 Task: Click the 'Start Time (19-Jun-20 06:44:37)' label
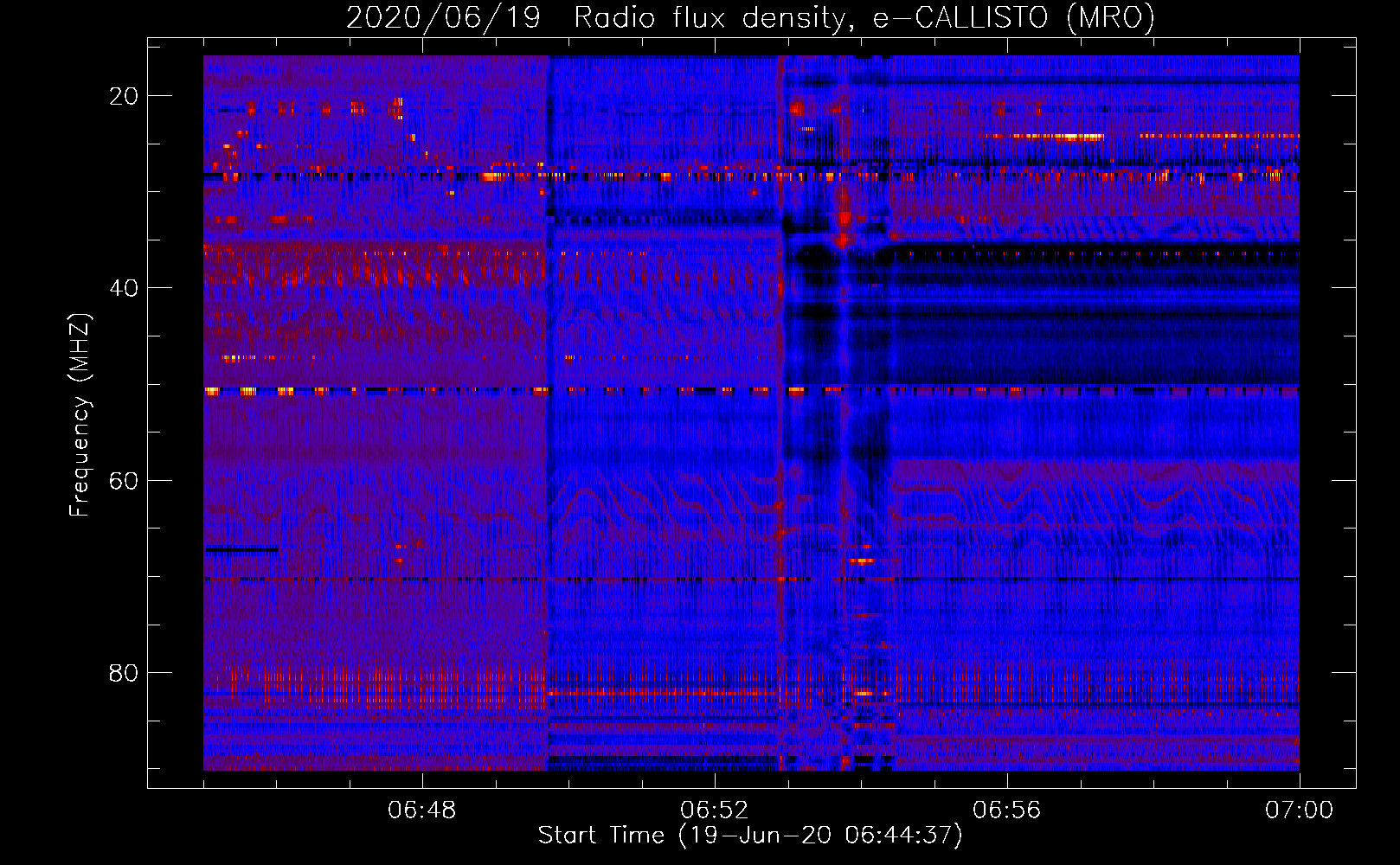[750, 836]
